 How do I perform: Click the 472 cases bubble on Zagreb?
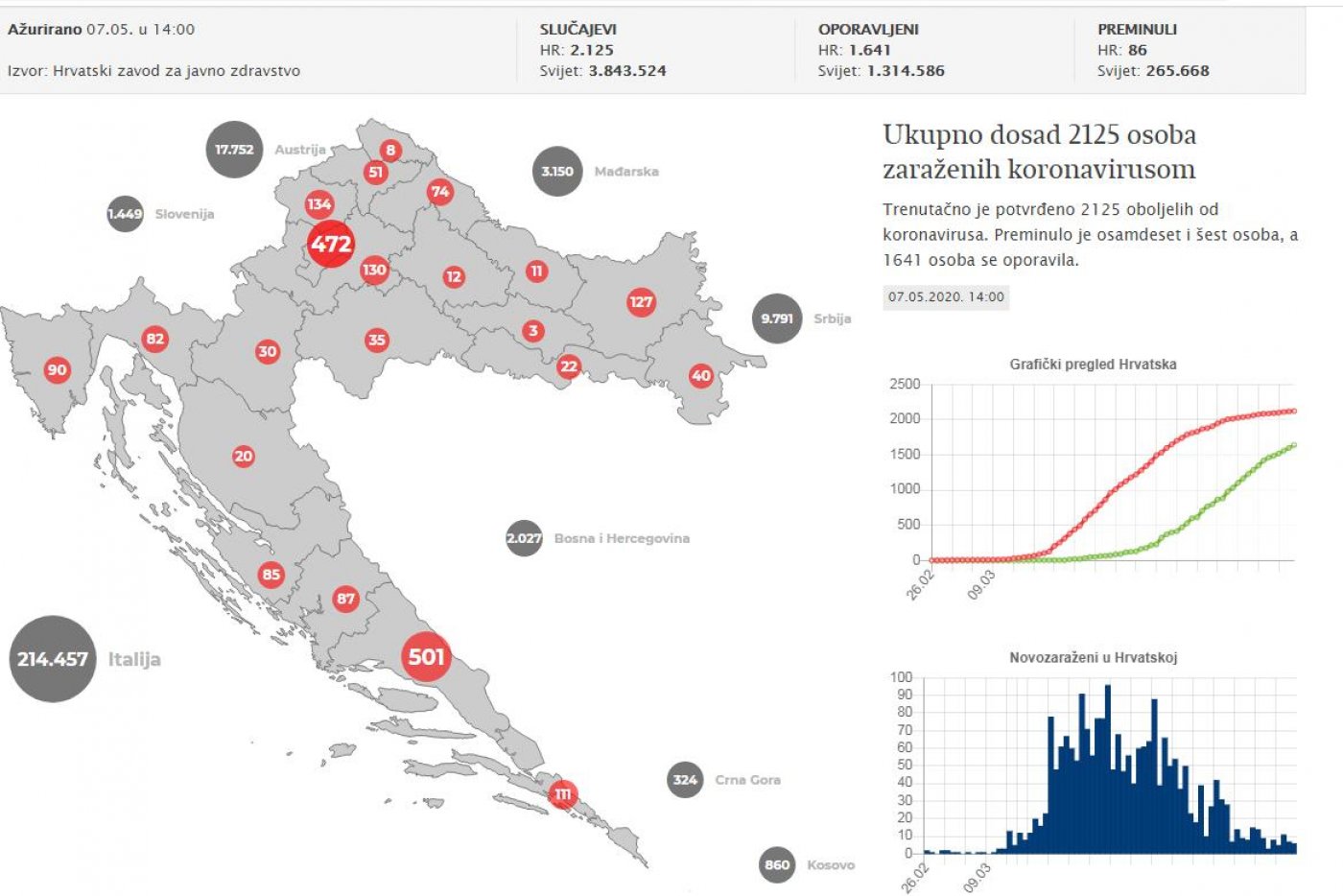(331, 244)
